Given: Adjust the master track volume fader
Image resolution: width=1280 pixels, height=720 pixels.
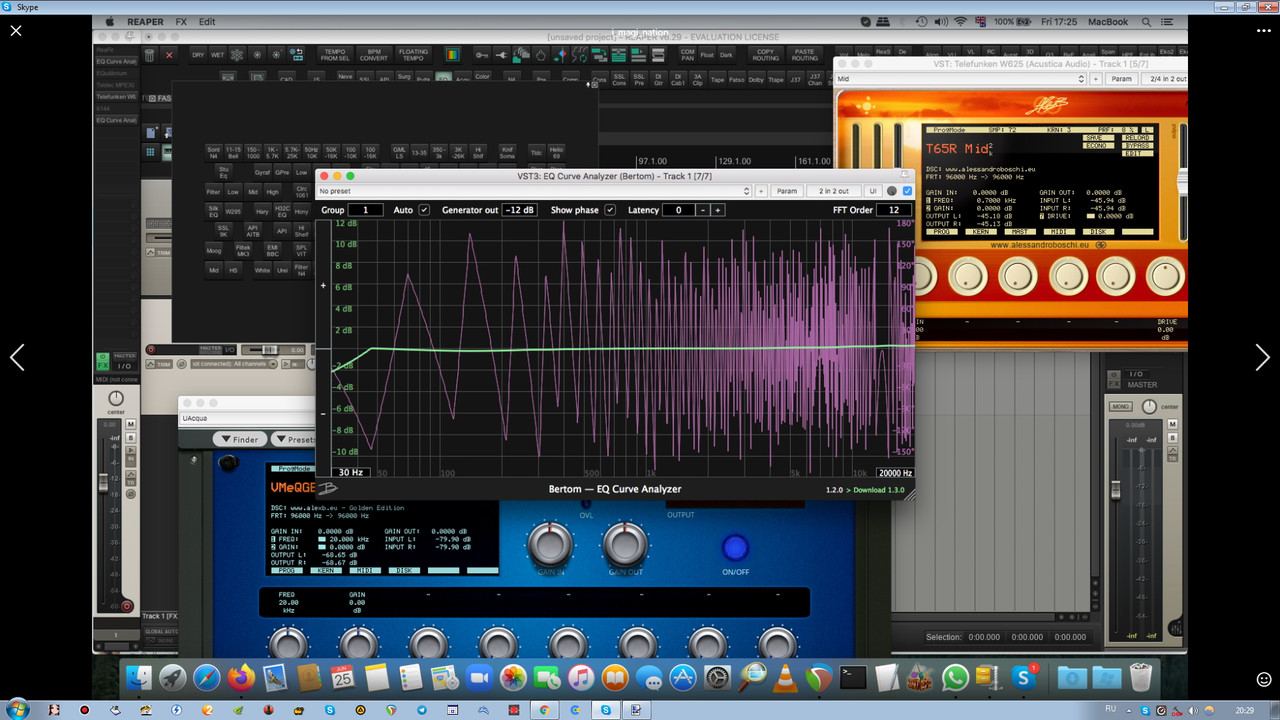Looking at the screenshot, I should [x=1116, y=490].
